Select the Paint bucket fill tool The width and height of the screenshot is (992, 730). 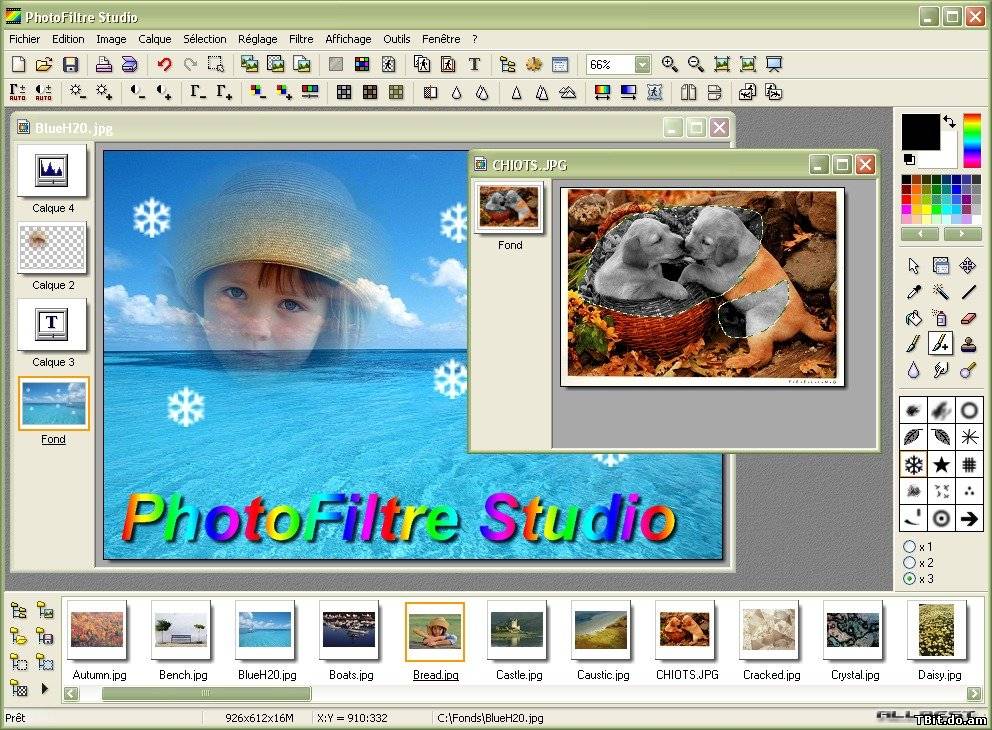click(x=914, y=318)
